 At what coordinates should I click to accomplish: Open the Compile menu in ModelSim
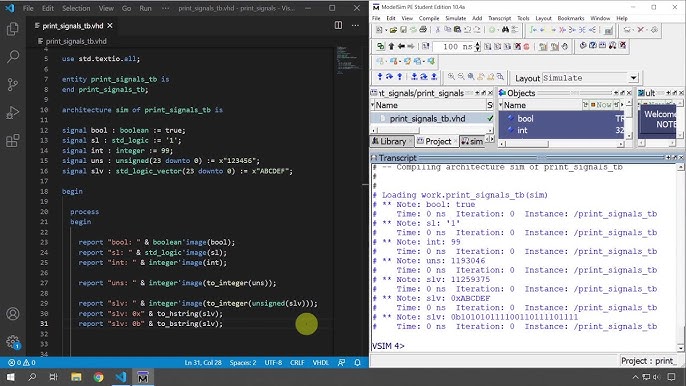[429, 18]
